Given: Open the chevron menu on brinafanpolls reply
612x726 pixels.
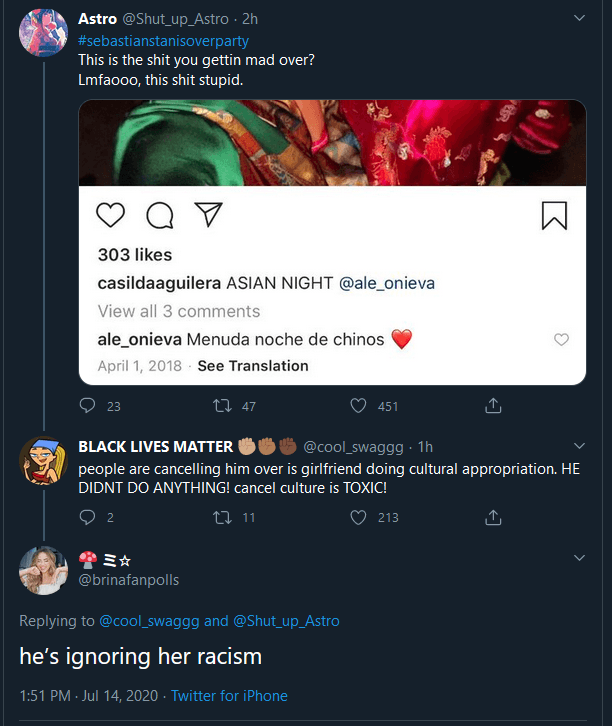Looking at the screenshot, I should click(x=579, y=558).
